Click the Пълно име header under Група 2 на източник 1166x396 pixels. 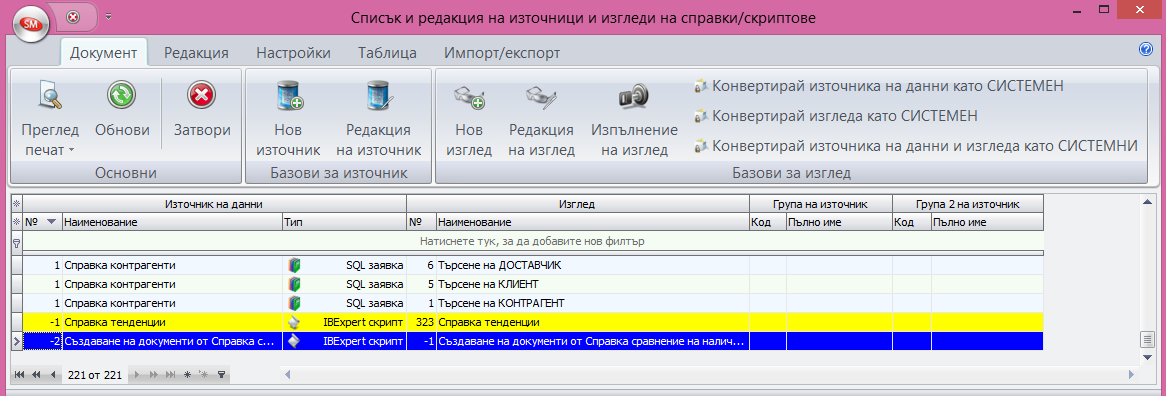tap(988, 221)
